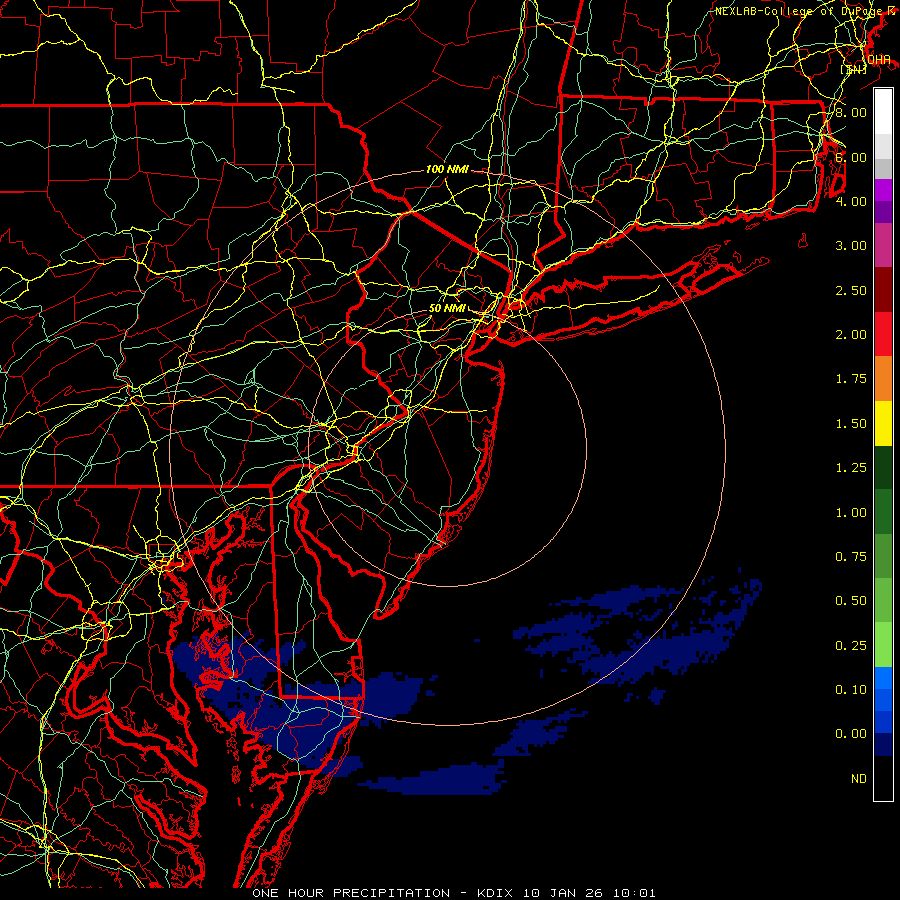Select the 0.00 legend value

(851, 734)
